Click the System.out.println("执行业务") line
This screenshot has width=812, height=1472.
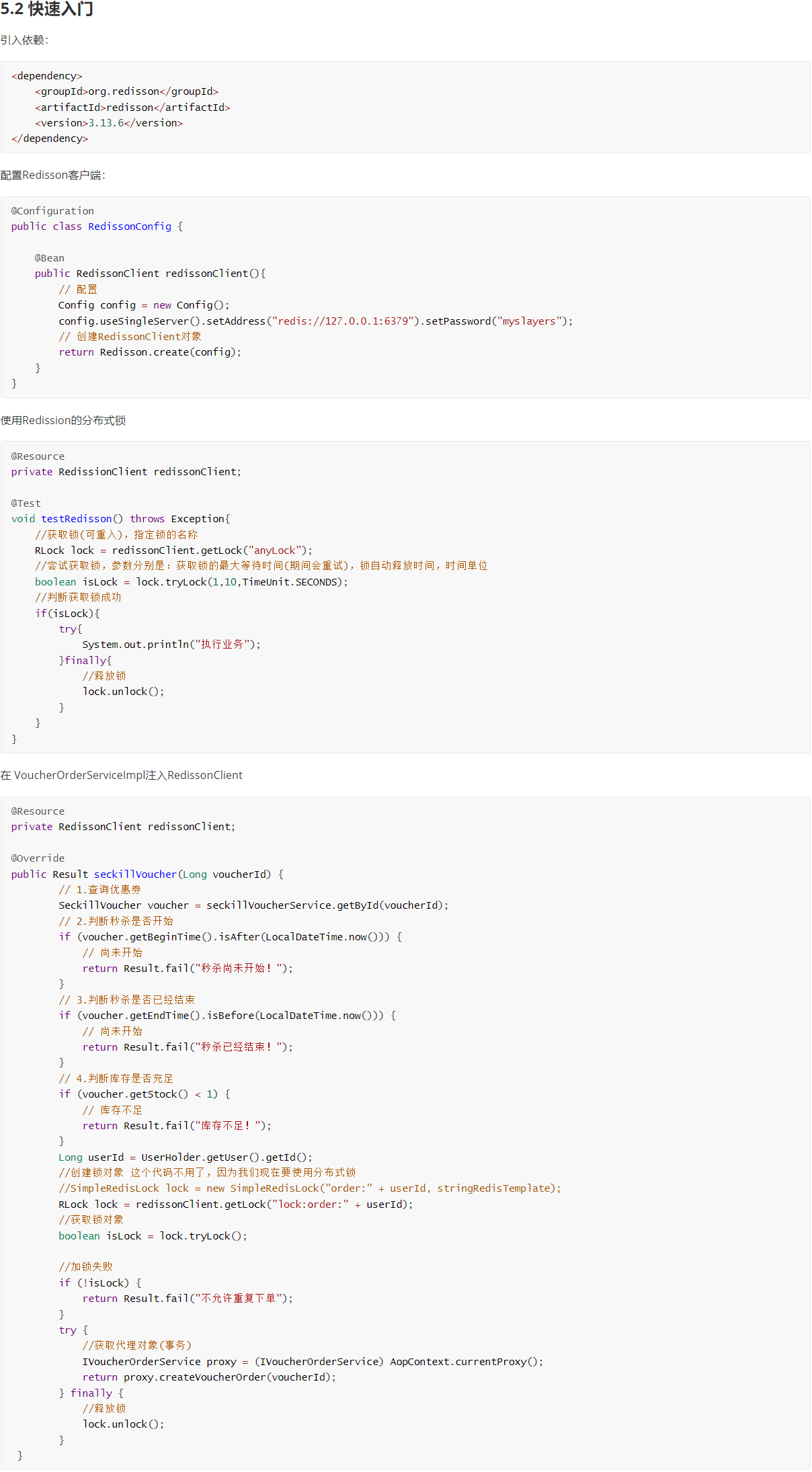[171, 645]
